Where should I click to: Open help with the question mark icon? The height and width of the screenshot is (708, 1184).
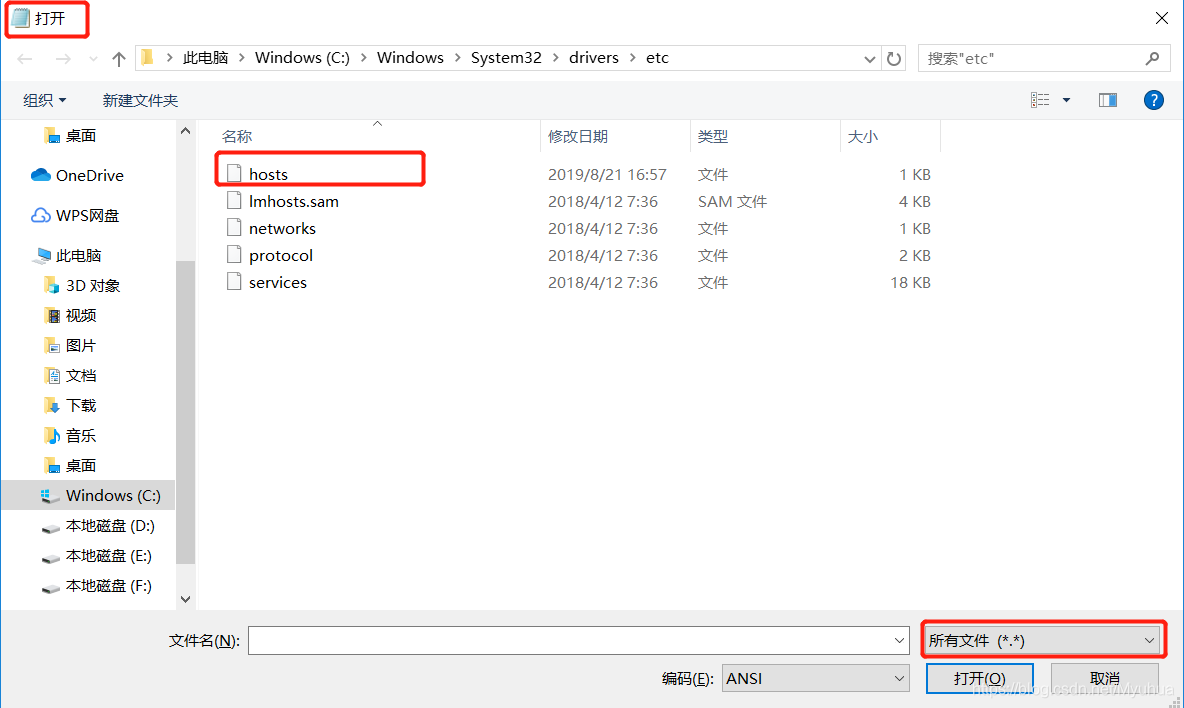point(1153,100)
